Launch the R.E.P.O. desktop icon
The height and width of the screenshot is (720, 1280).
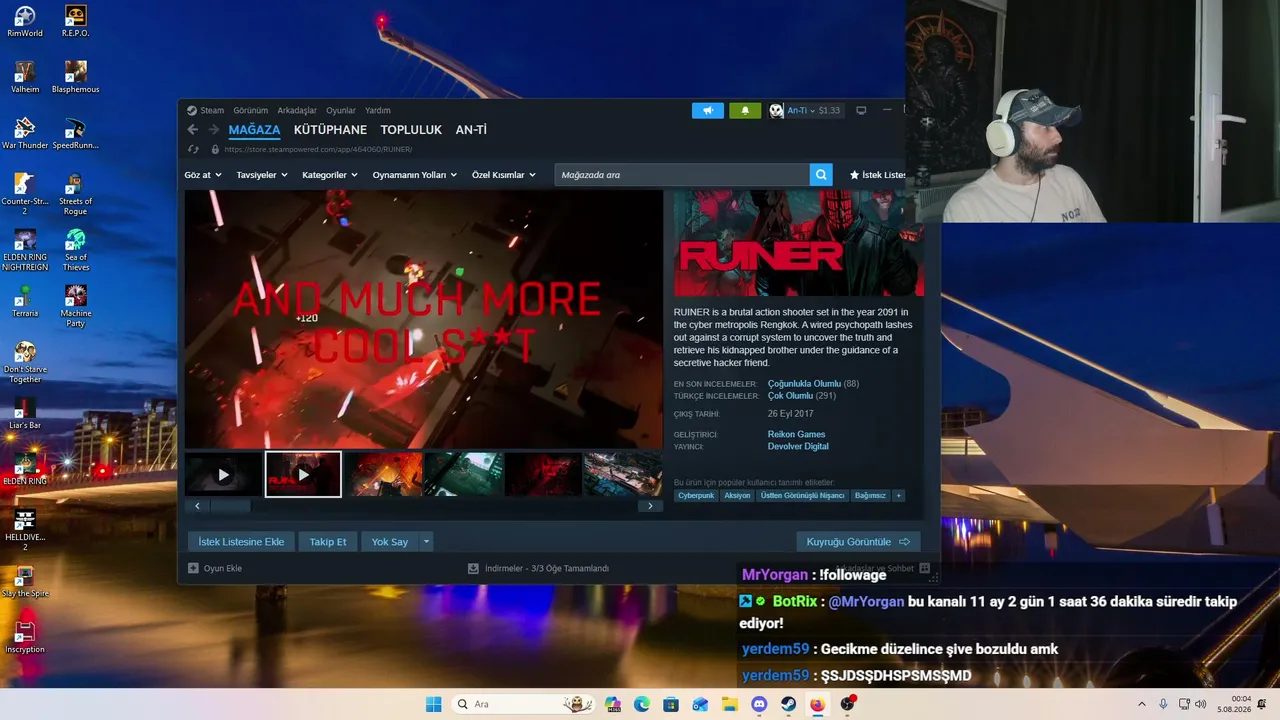tap(75, 21)
